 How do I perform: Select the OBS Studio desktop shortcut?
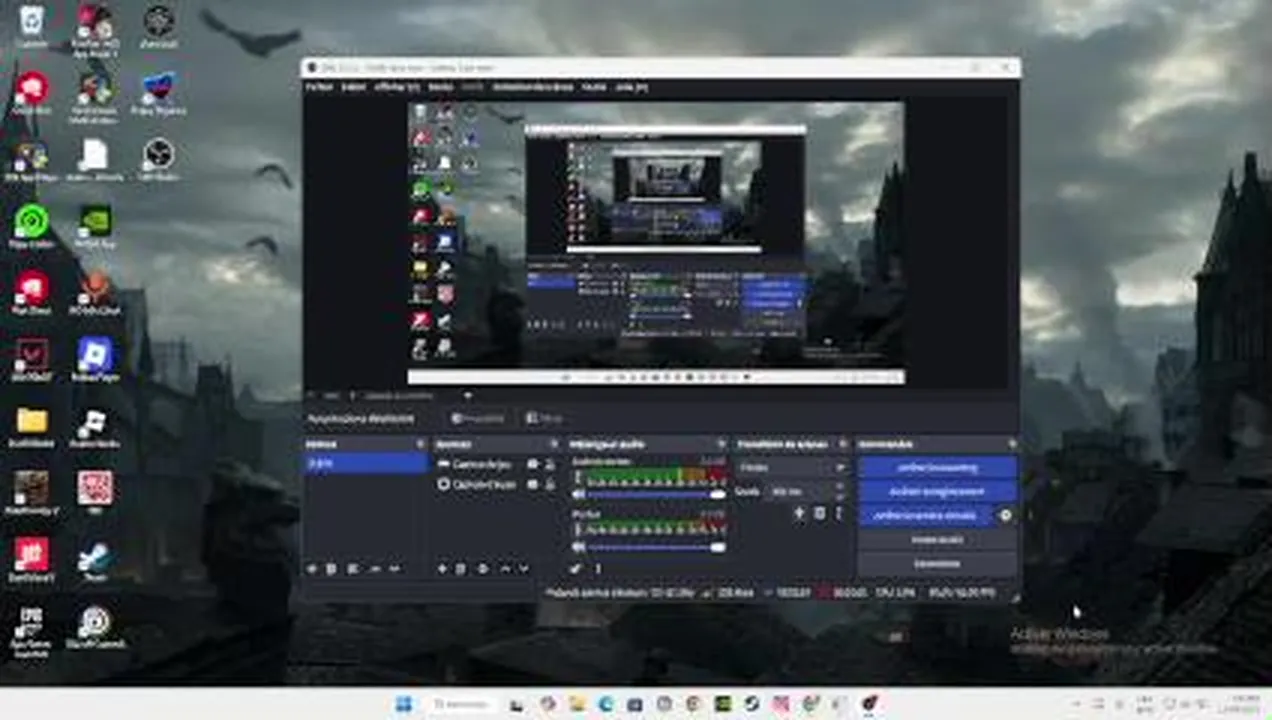point(158,160)
